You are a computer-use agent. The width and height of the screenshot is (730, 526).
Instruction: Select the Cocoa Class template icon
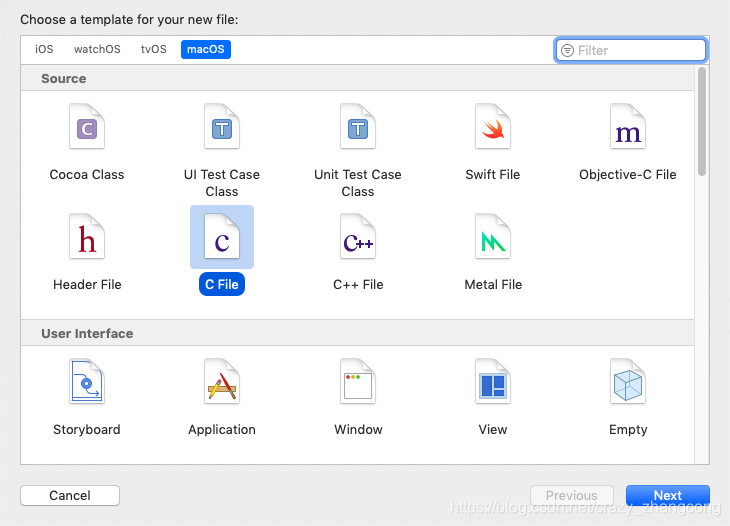click(x=87, y=126)
